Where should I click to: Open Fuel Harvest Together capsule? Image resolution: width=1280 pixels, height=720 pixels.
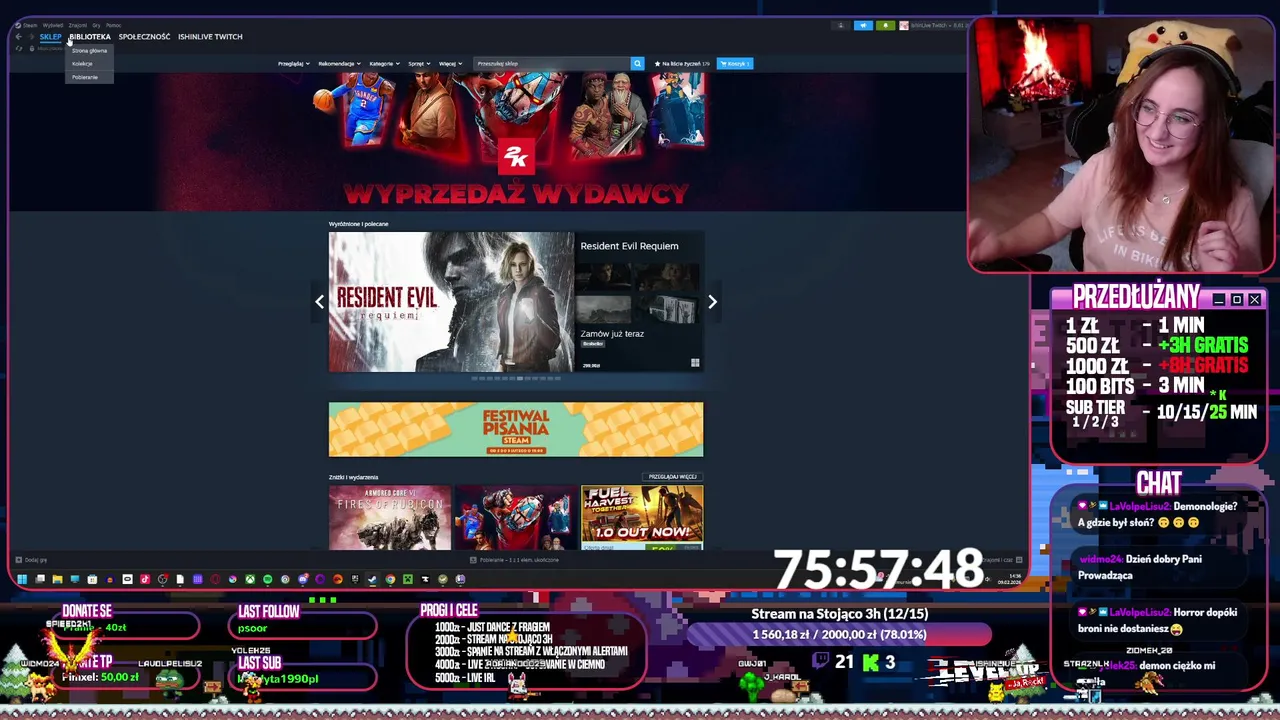642,518
